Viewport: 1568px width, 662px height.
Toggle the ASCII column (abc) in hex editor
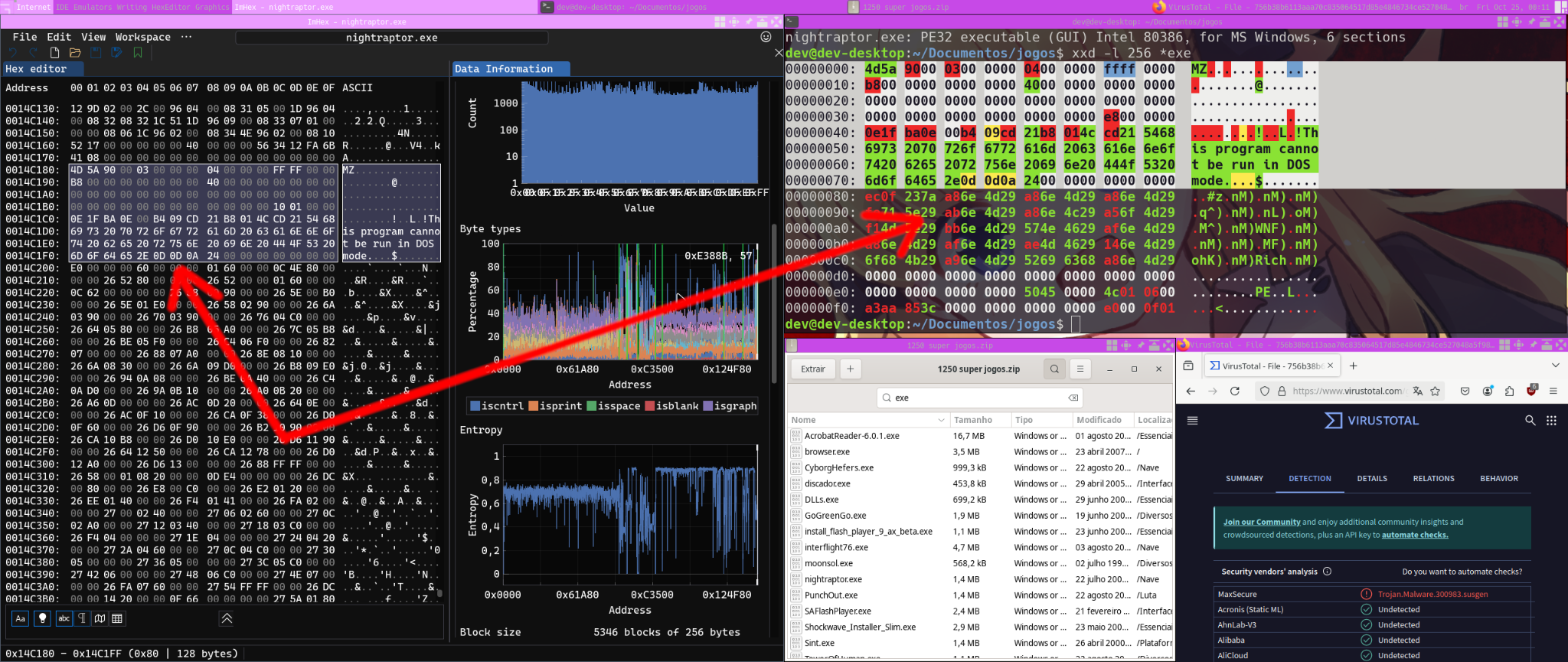coord(64,618)
